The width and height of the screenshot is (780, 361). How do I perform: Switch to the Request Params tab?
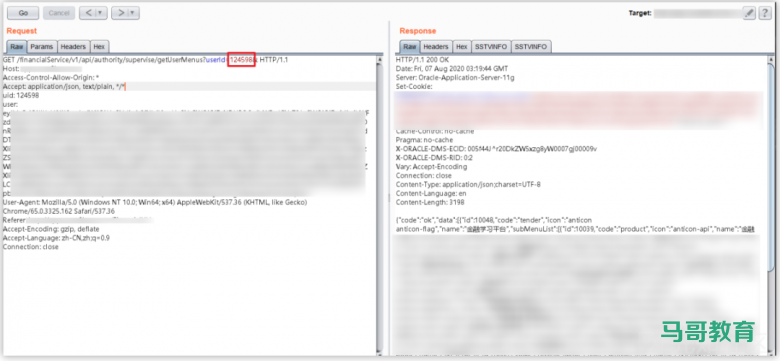coord(41,46)
